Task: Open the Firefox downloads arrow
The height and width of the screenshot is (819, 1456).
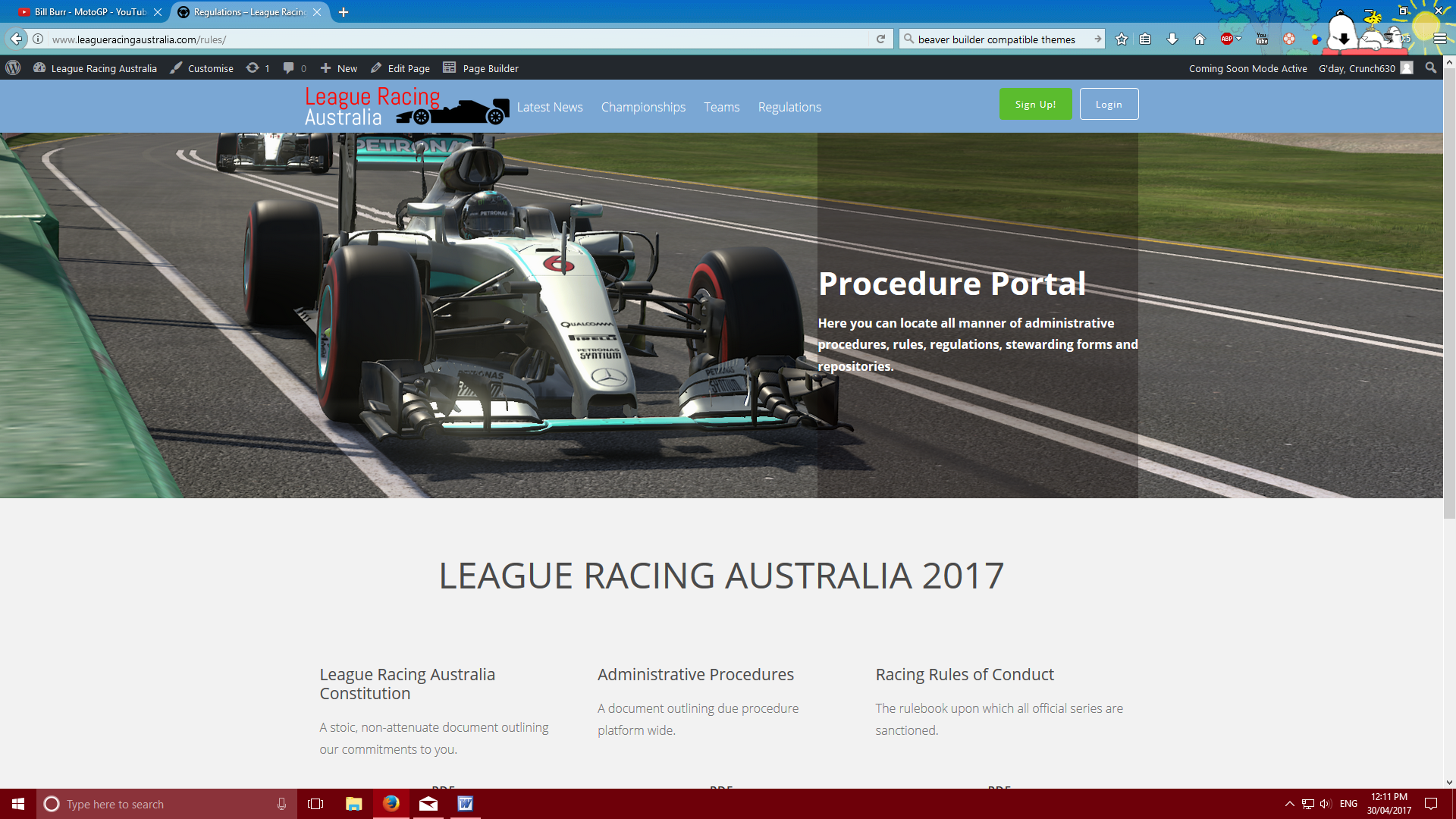Action: [x=1172, y=39]
